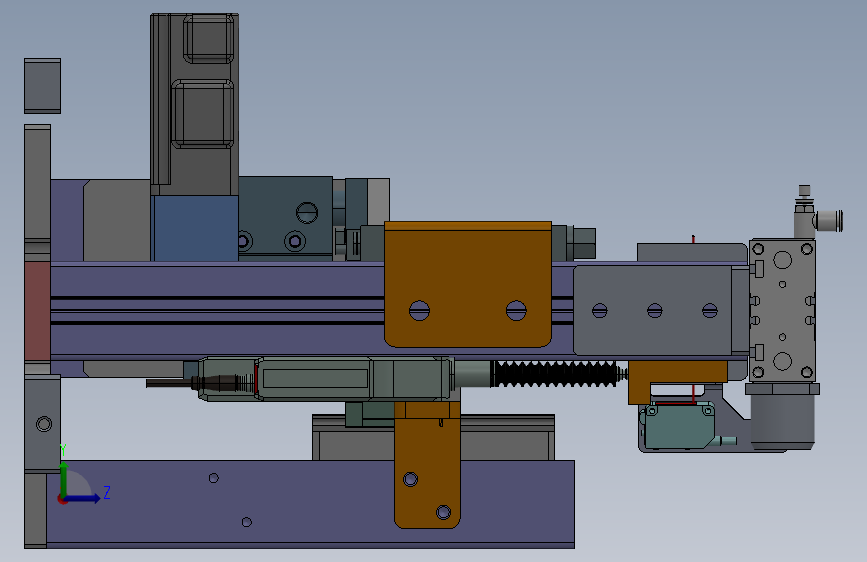Viewport: 867px width, 562px height.
Task: Select the upper rounded pocket of the tall column
Action: coord(208,39)
